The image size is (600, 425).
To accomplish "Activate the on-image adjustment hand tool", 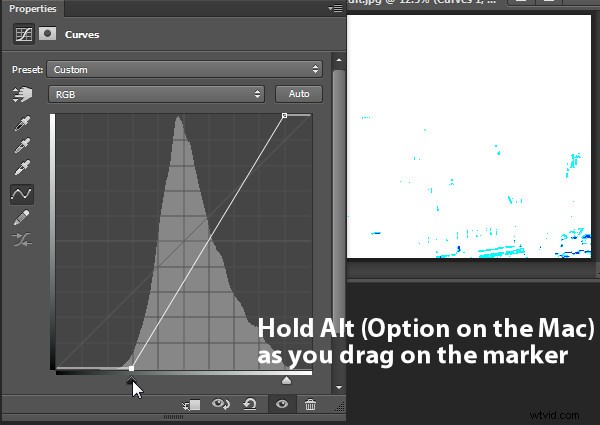I will [x=22, y=94].
